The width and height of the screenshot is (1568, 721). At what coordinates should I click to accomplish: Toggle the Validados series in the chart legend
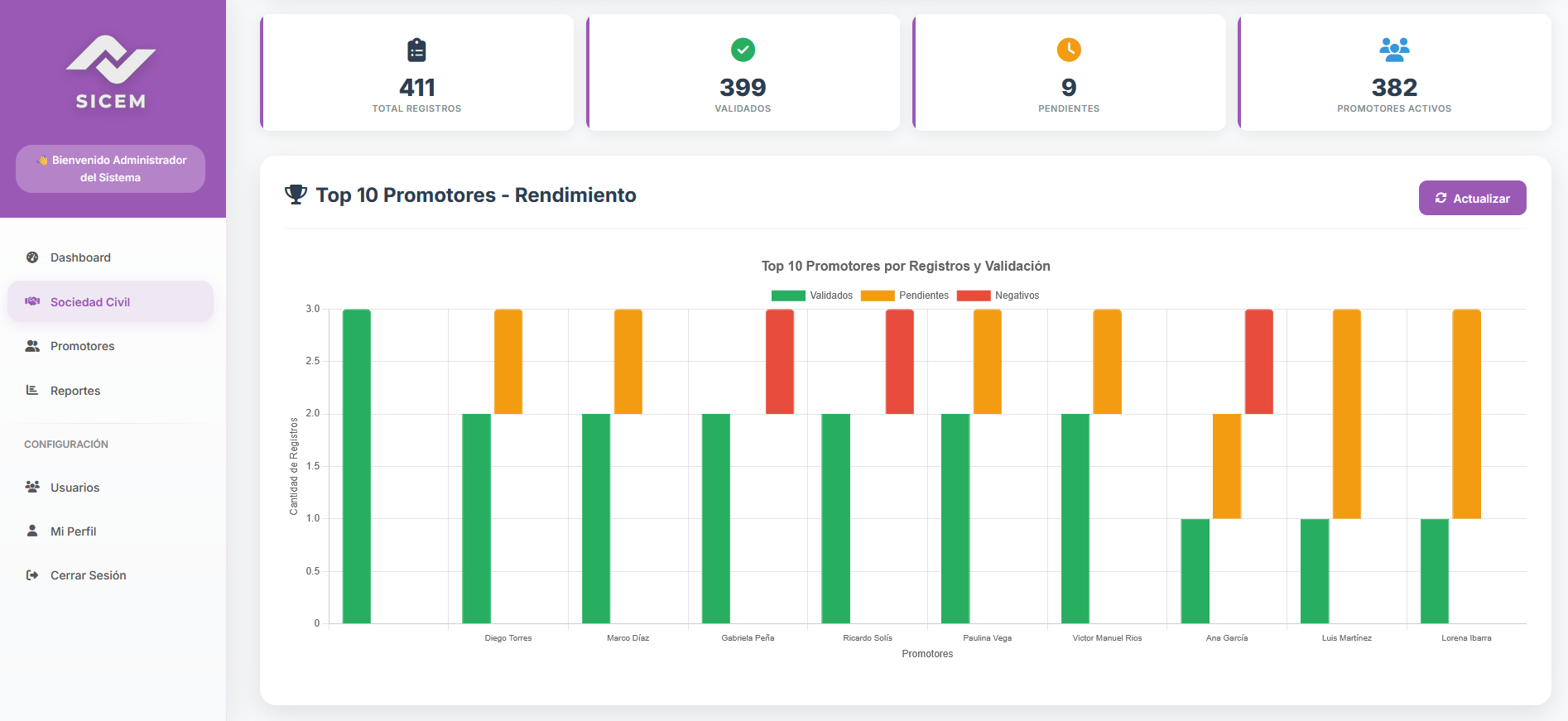pos(812,296)
